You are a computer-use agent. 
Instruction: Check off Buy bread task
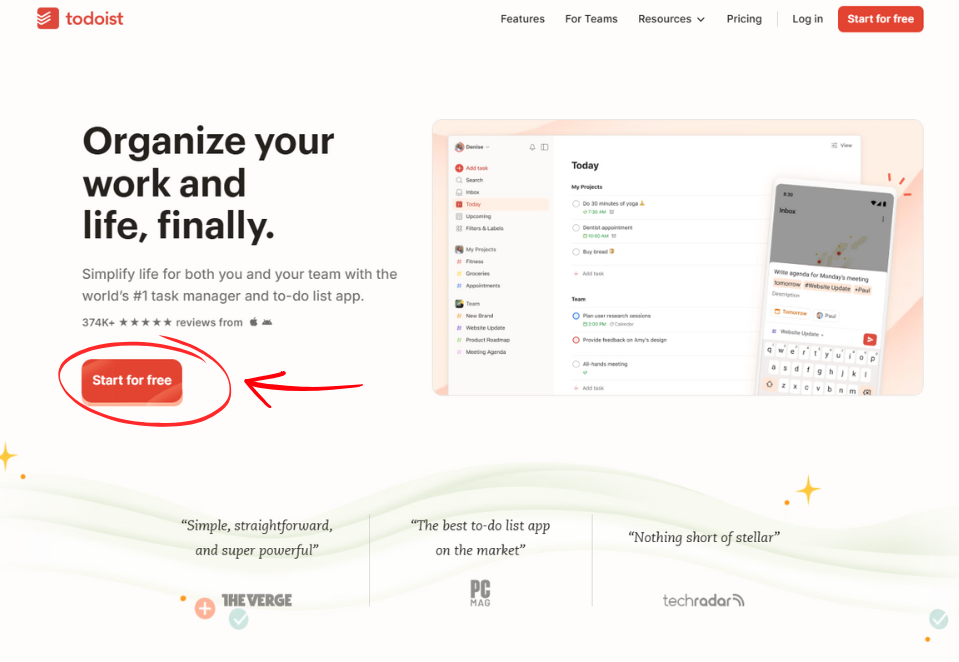pos(576,251)
